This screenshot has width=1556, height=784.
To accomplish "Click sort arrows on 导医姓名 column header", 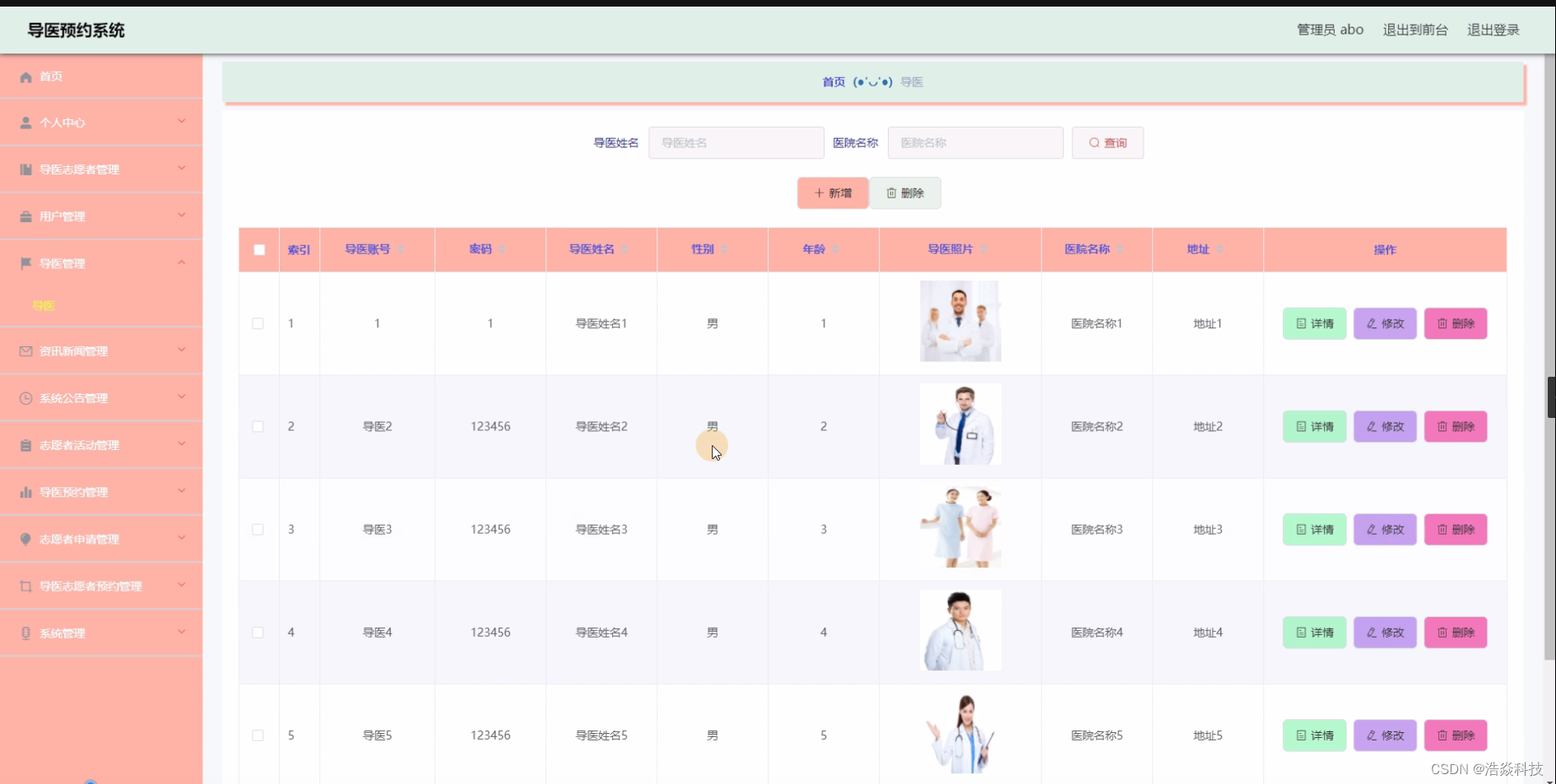I will (625, 249).
